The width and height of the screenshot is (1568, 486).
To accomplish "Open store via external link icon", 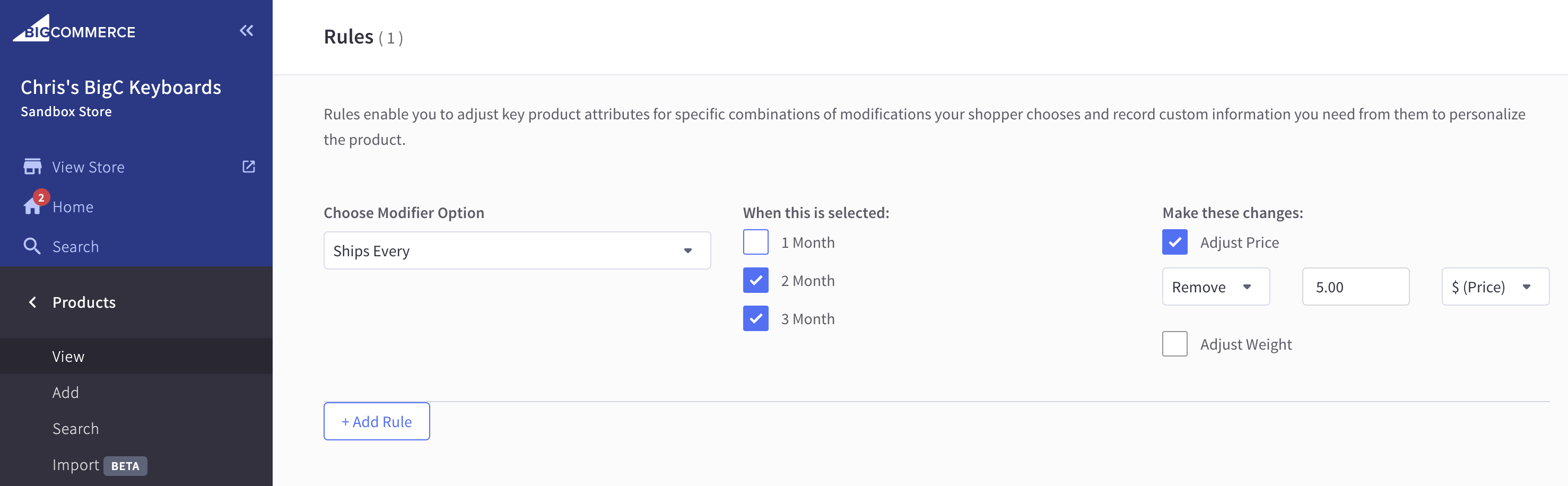I will click(248, 166).
